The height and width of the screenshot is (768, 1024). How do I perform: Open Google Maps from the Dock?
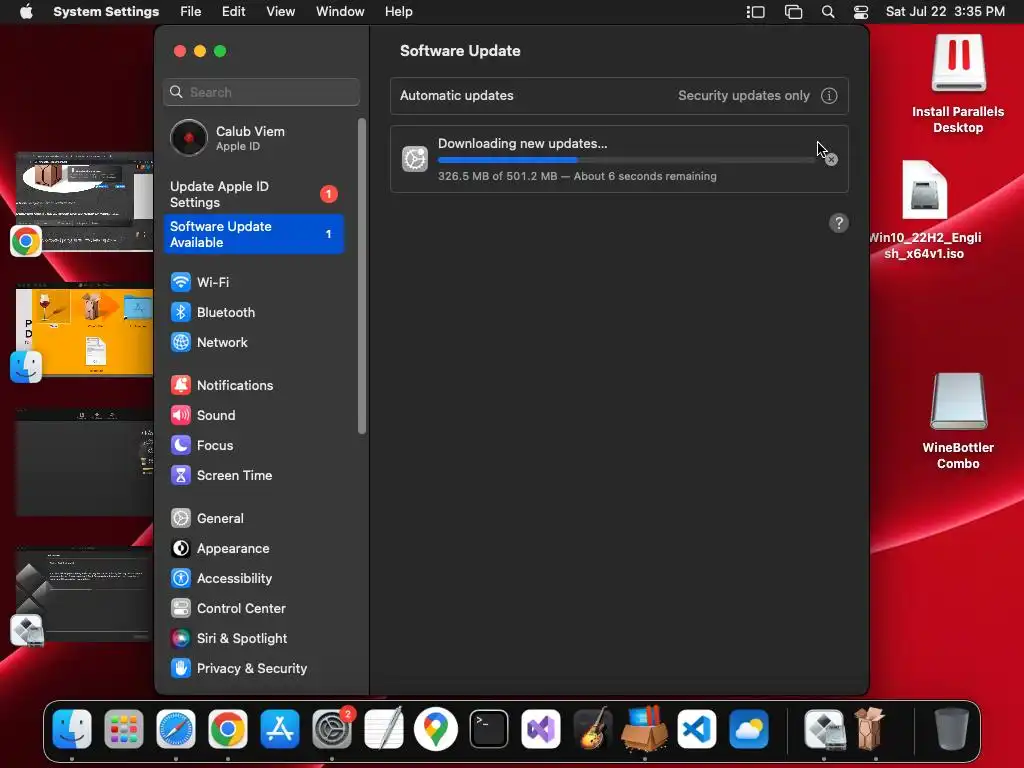[436, 729]
